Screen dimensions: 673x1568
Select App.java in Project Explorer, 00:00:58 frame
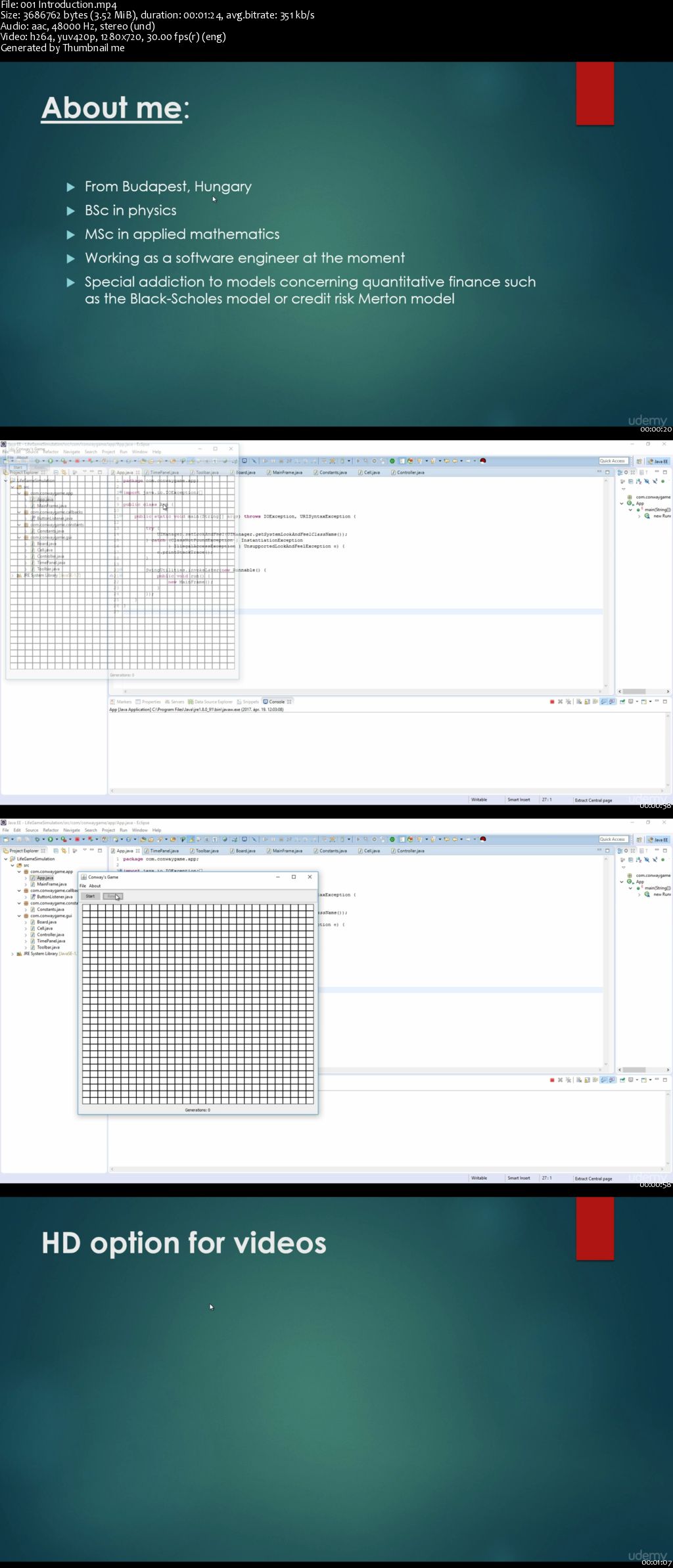45,878
